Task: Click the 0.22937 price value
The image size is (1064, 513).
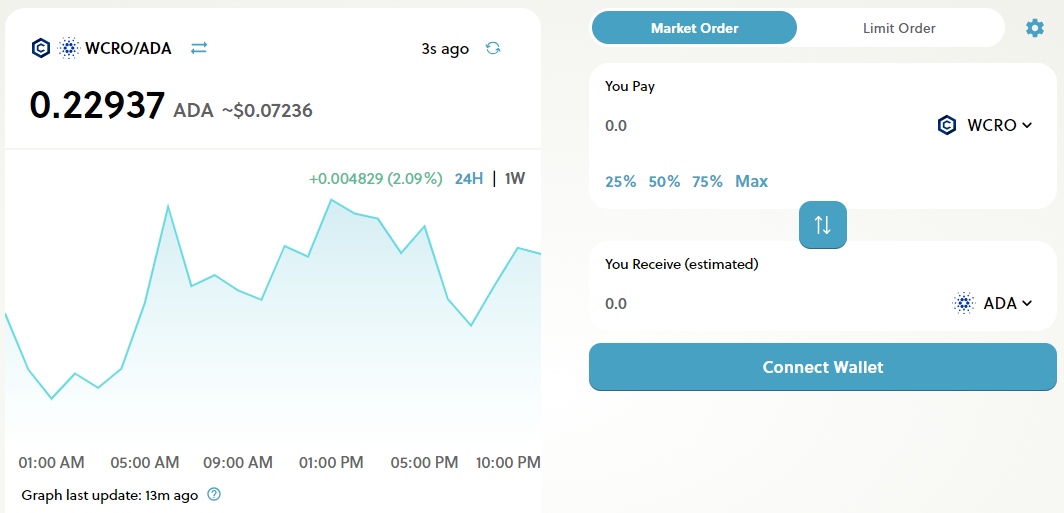Action: click(x=97, y=106)
